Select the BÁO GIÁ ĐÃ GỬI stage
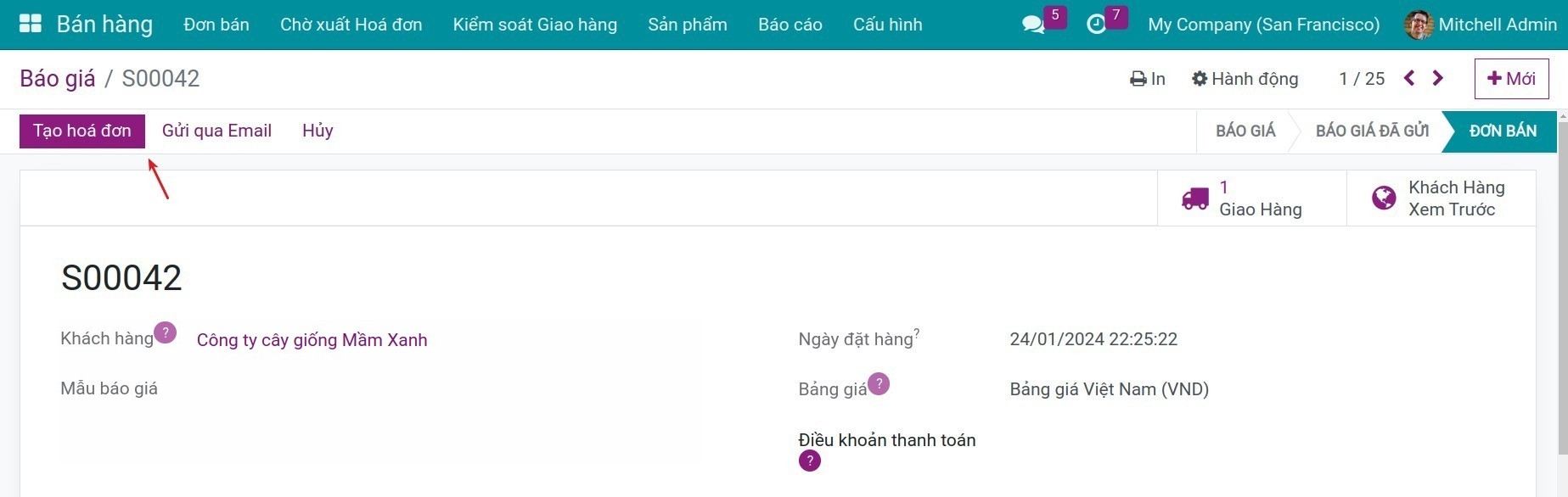Viewport: 1568px width, 497px height. tap(1372, 131)
